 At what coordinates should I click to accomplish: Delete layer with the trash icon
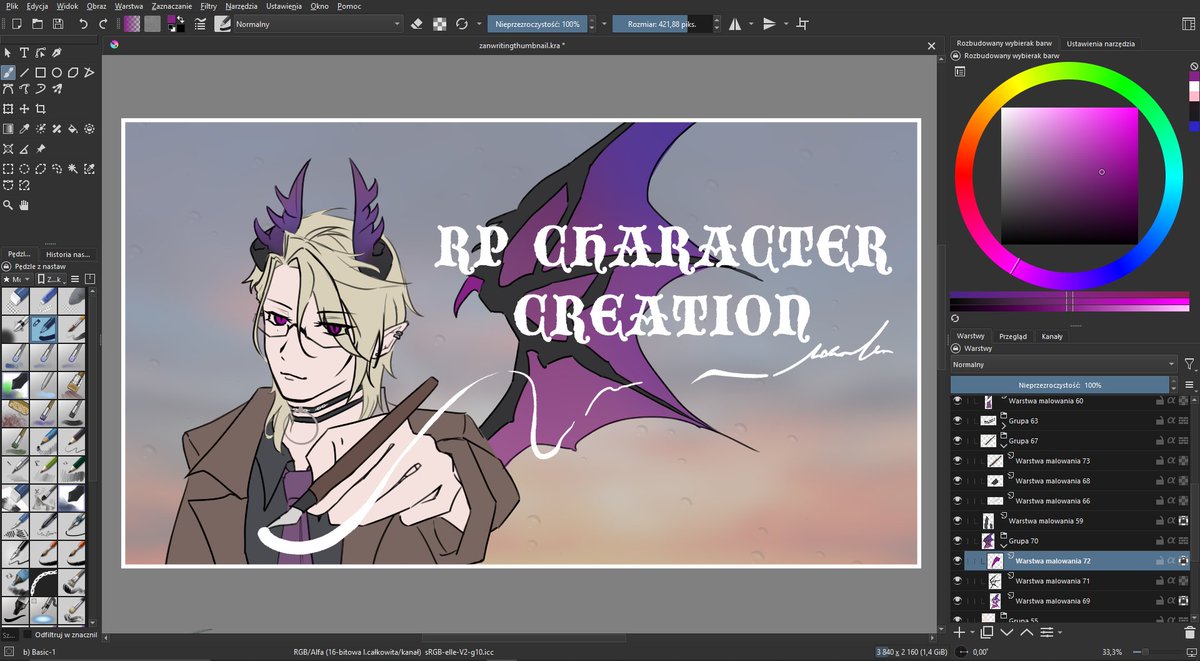[1190, 632]
